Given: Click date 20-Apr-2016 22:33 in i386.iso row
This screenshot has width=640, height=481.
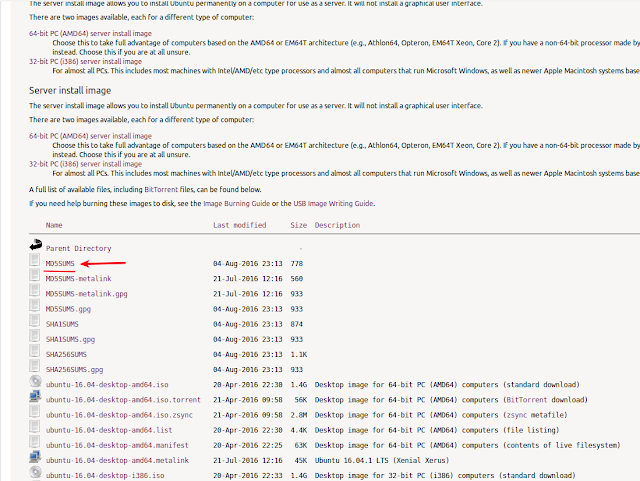Looking at the screenshot, I should (x=248, y=475).
